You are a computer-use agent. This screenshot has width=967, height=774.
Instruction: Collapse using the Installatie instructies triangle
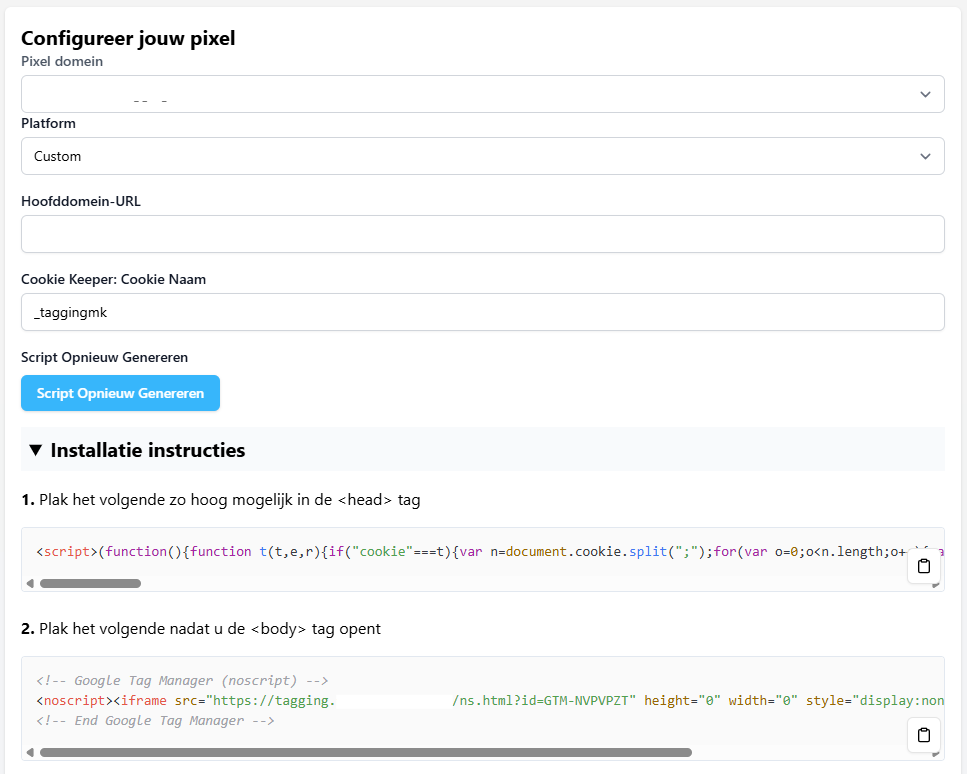36,450
